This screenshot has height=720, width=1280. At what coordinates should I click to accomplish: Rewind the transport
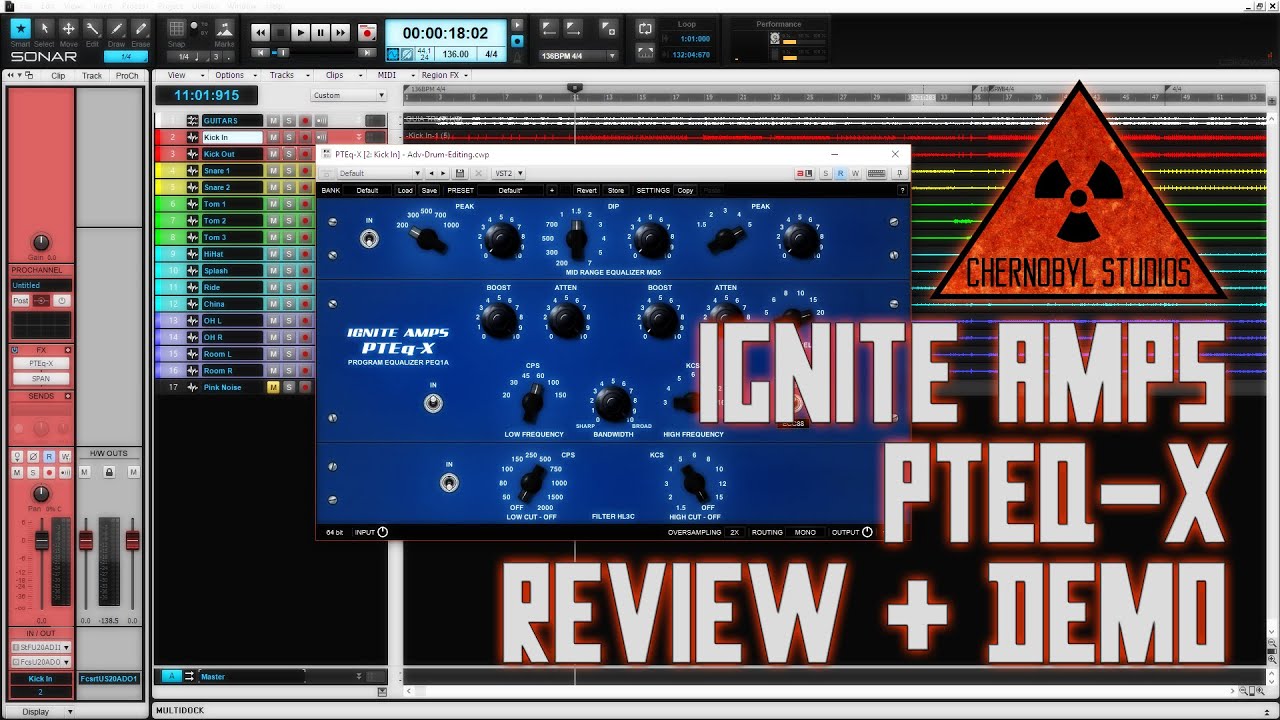pos(261,33)
